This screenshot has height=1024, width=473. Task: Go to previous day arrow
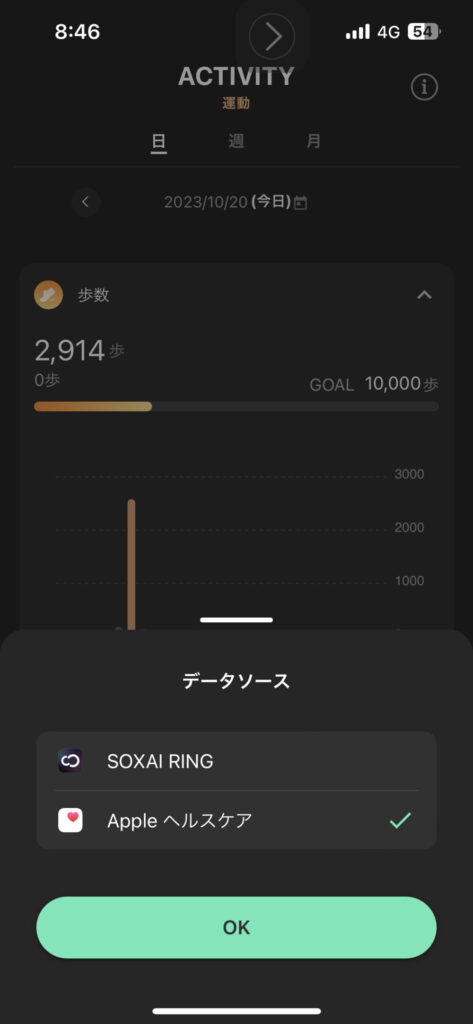[x=86, y=202]
